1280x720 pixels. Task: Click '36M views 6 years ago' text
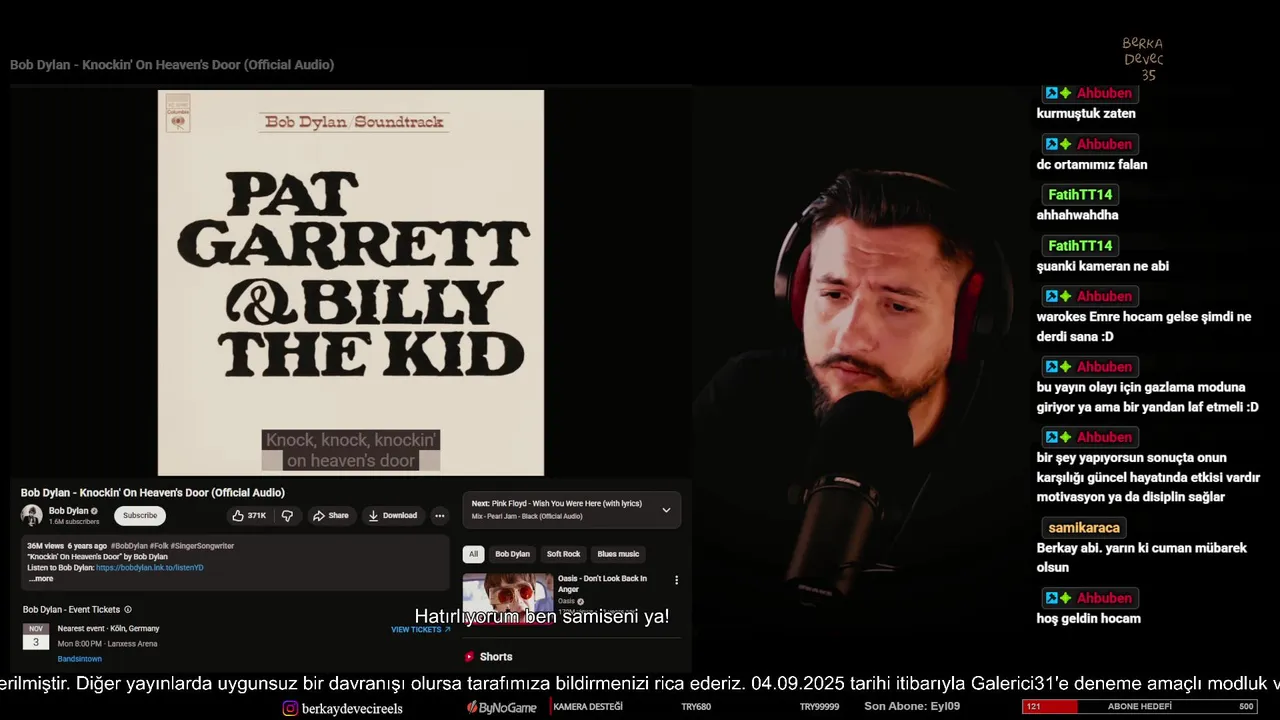coord(67,546)
